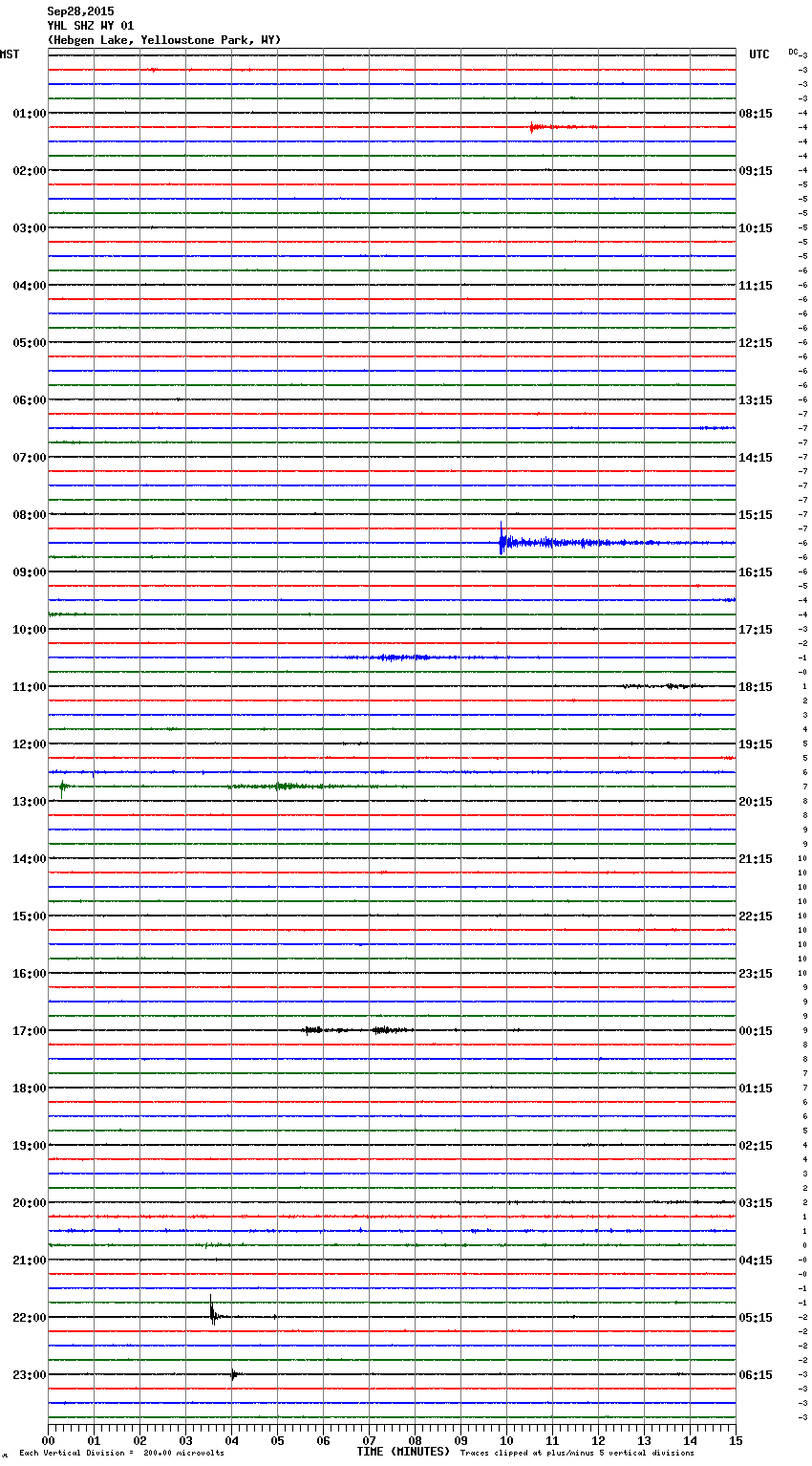
Task: Click the 20:00 MST row label
Action: (x=30, y=1203)
